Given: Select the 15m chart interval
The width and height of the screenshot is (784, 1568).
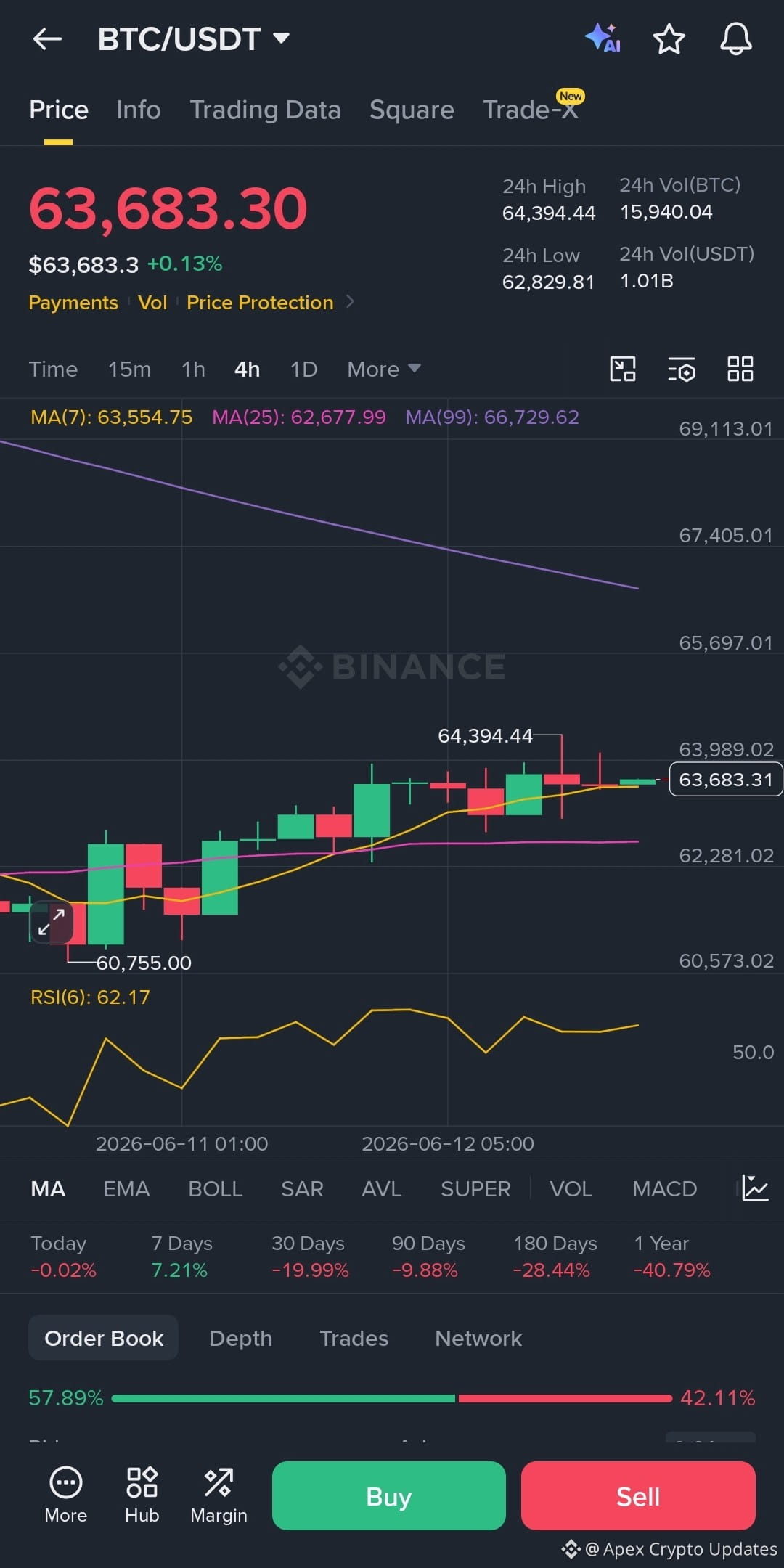Looking at the screenshot, I should [x=129, y=369].
